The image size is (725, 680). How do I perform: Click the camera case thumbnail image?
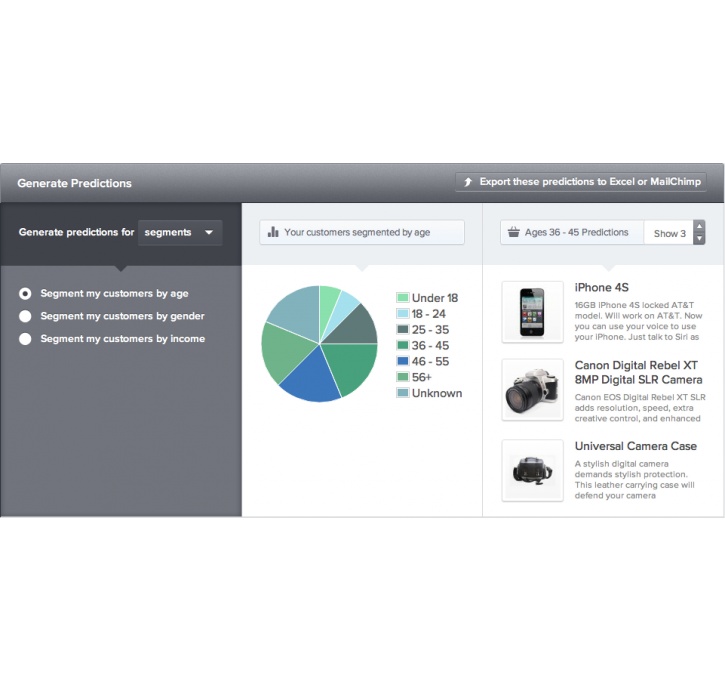point(533,471)
